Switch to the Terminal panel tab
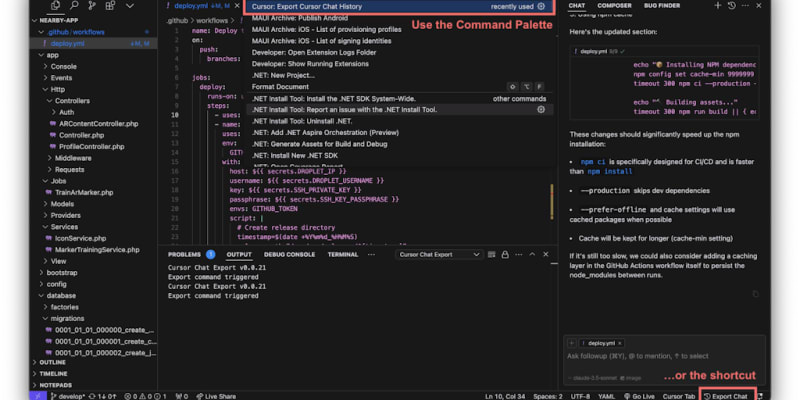 click(x=342, y=254)
